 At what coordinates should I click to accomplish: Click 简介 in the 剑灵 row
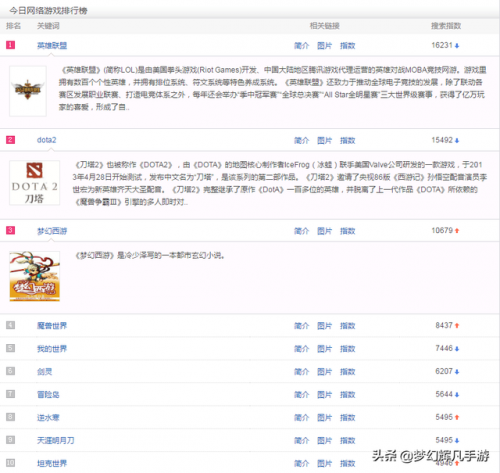pos(302,371)
